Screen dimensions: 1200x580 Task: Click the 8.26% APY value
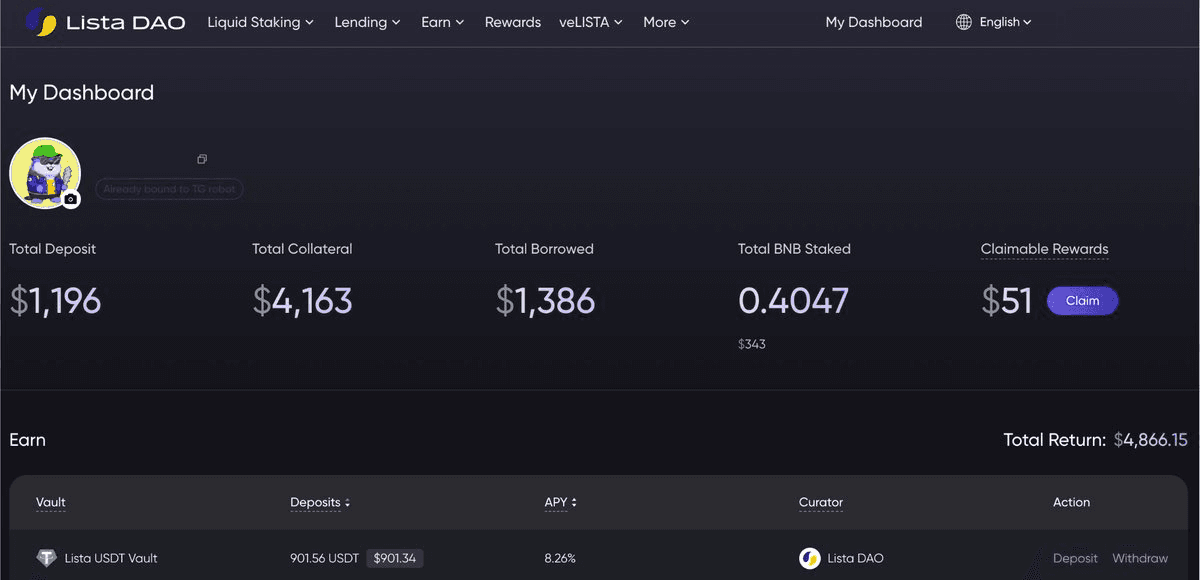coord(560,558)
